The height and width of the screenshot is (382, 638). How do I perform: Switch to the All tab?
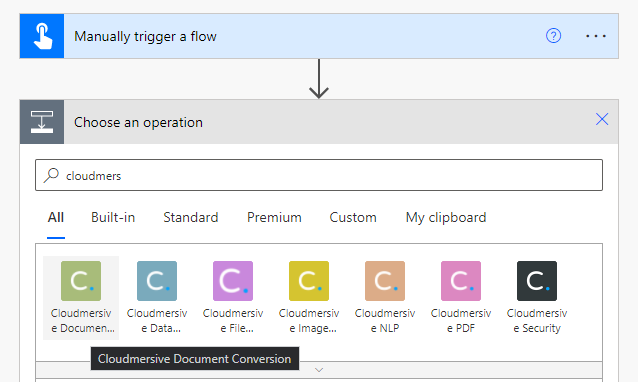point(56,217)
